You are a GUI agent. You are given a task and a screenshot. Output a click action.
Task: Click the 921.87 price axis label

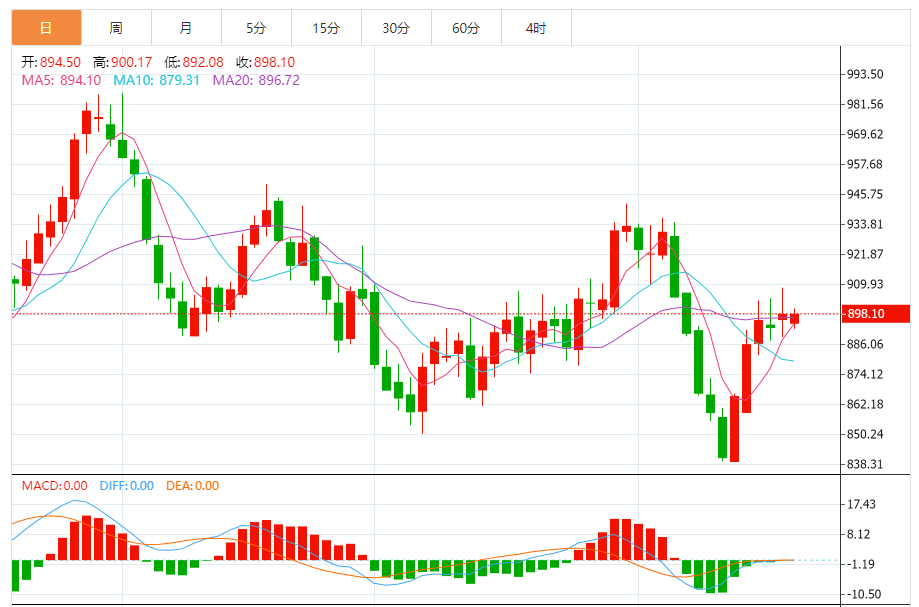click(865, 254)
